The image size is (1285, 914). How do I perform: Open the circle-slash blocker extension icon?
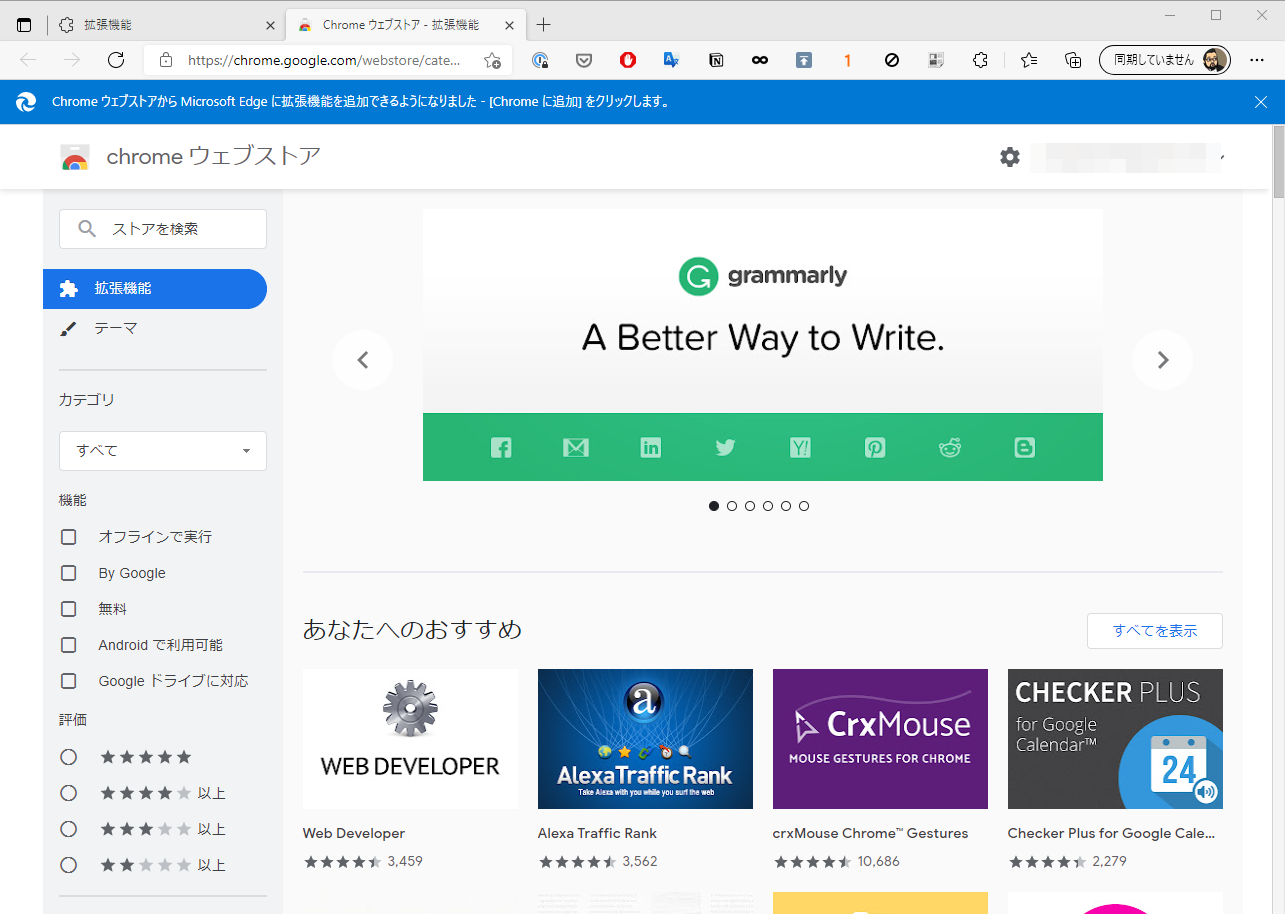pyautogui.click(x=892, y=60)
